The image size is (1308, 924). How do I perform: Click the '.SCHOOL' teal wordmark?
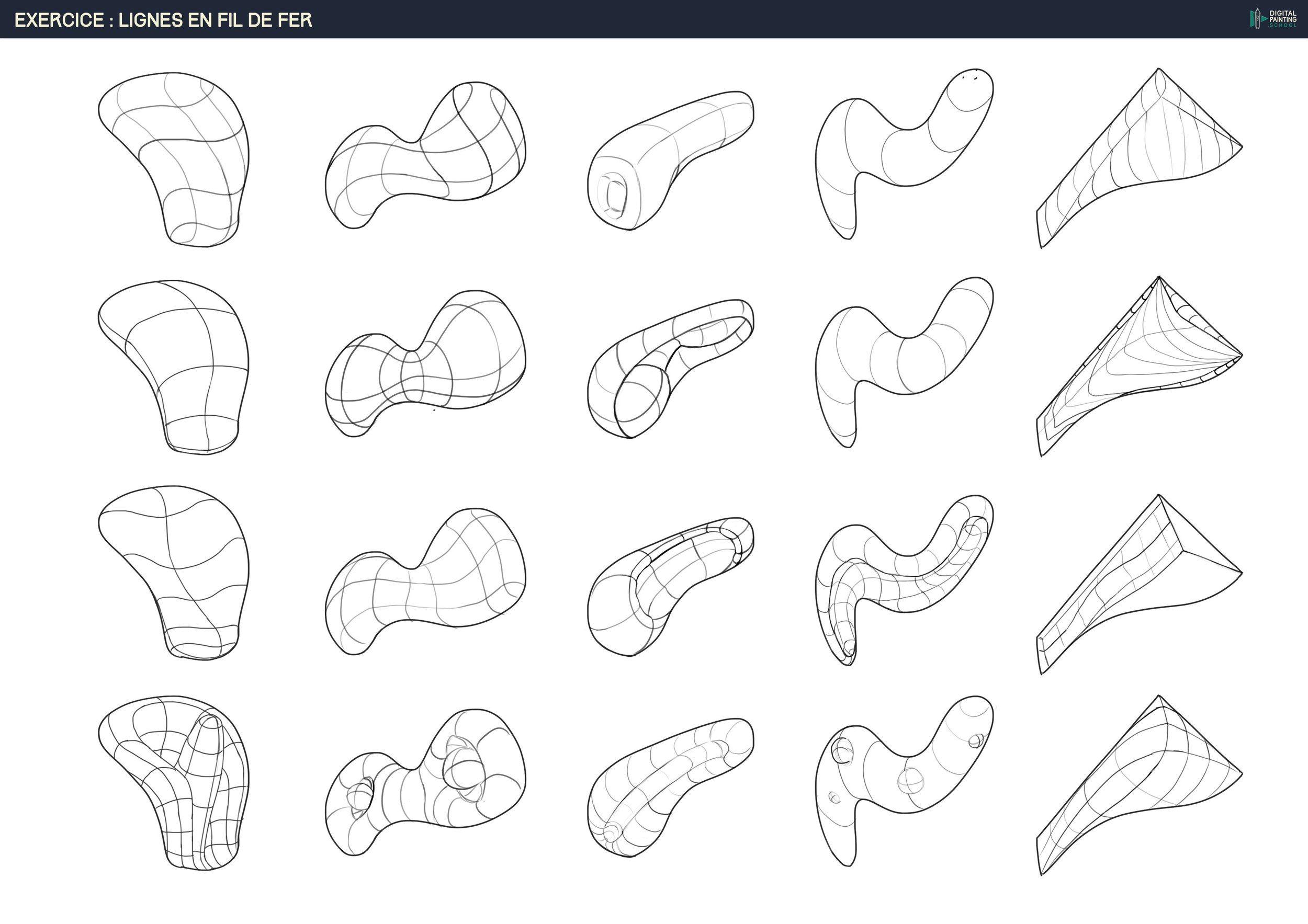pyautogui.click(x=1283, y=26)
